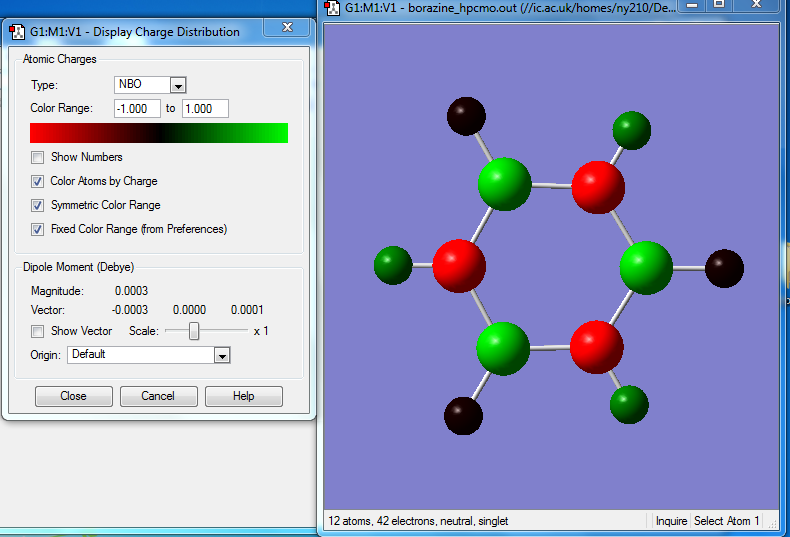Select the top-right red ring atom
The height and width of the screenshot is (537, 790).
[x=598, y=187]
